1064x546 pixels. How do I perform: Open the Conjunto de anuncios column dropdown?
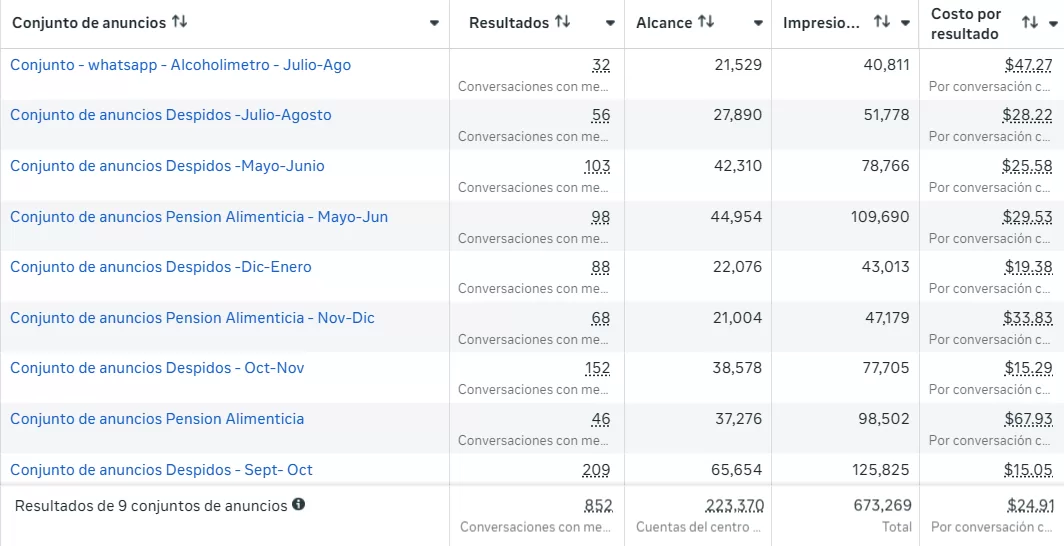point(434,23)
